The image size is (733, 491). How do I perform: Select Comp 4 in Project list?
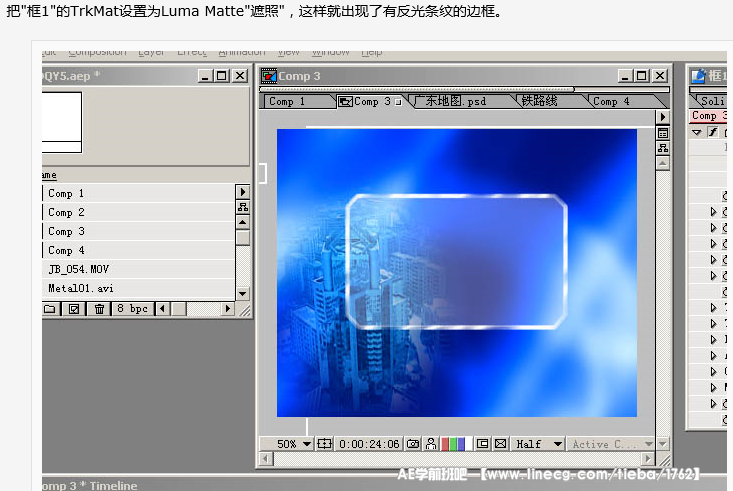pos(138,250)
